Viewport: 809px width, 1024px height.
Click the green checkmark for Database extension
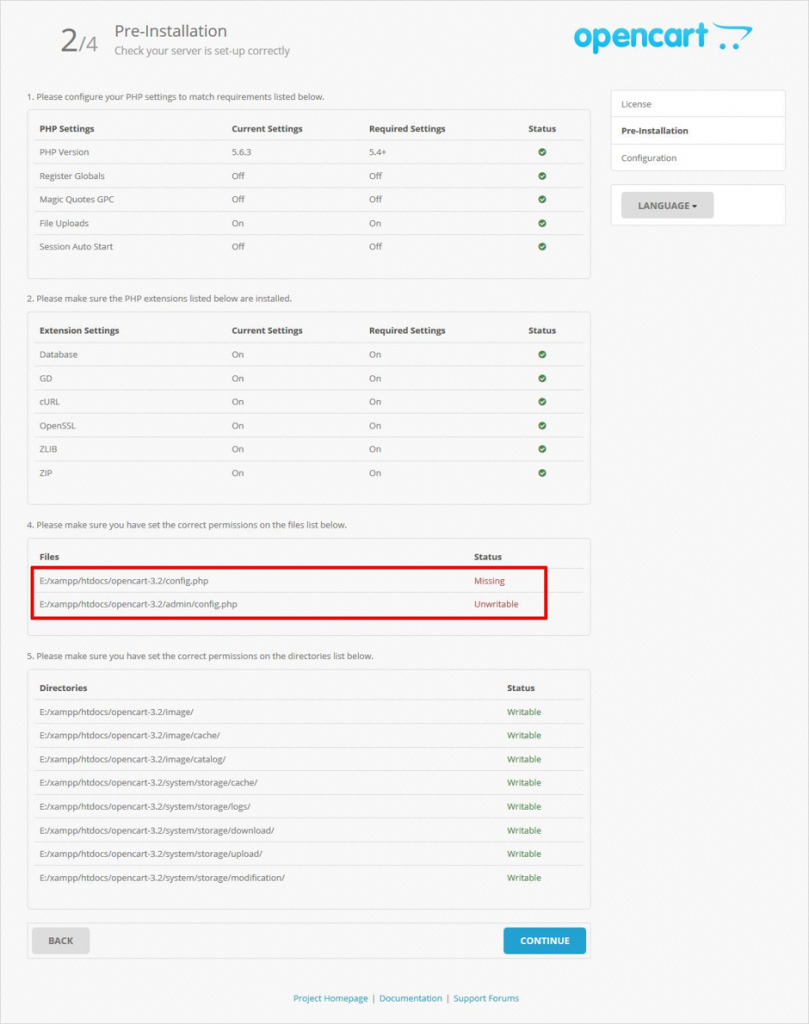pyautogui.click(x=542, y=353)
